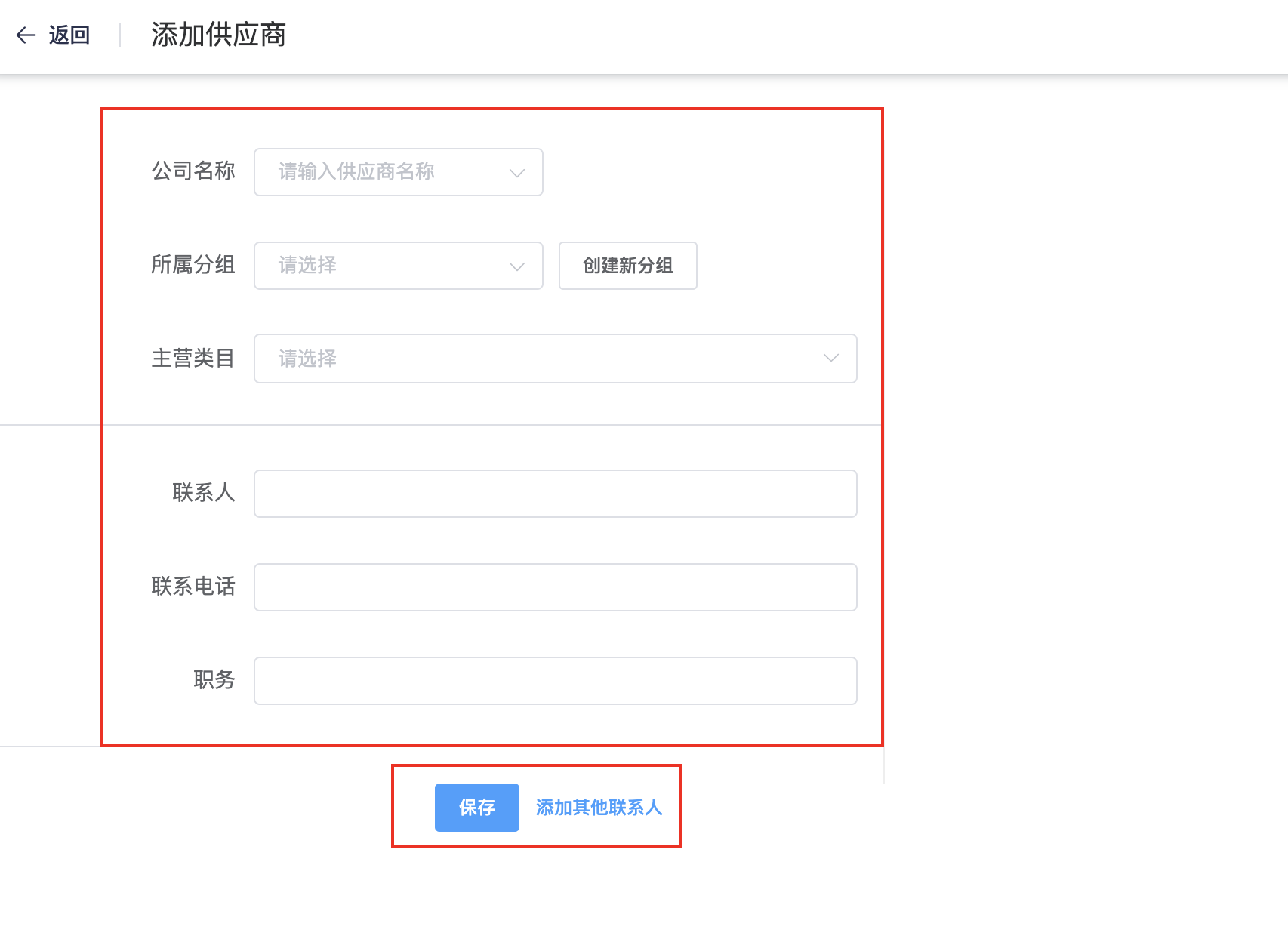This screenshot has height=933, width=1288.
Task: Open the 所属分组 请选择 dropdown
Action: 377,266
